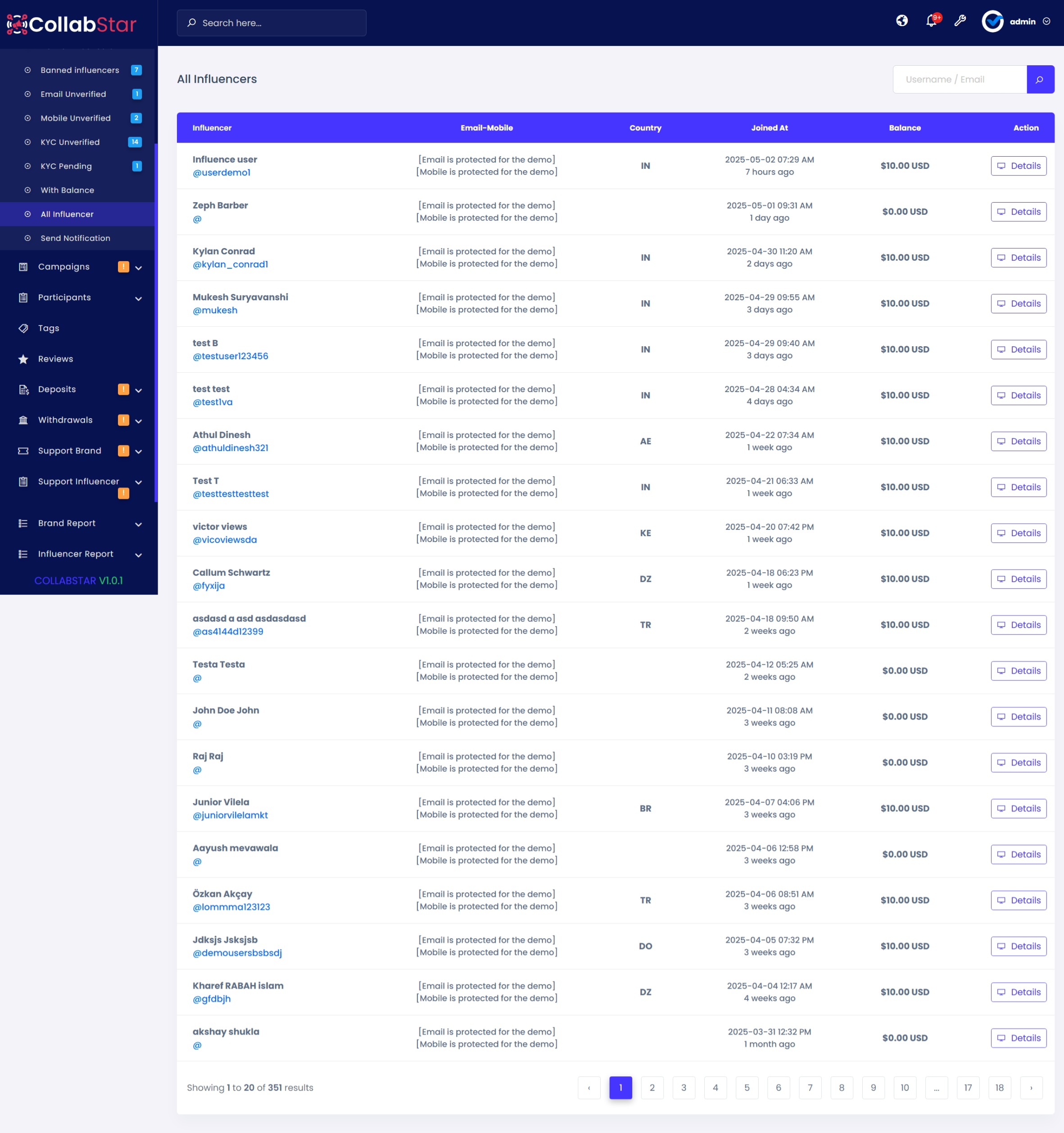Click the wrench settings icon
The image size is (1064, 1133).
pos(960,21)
